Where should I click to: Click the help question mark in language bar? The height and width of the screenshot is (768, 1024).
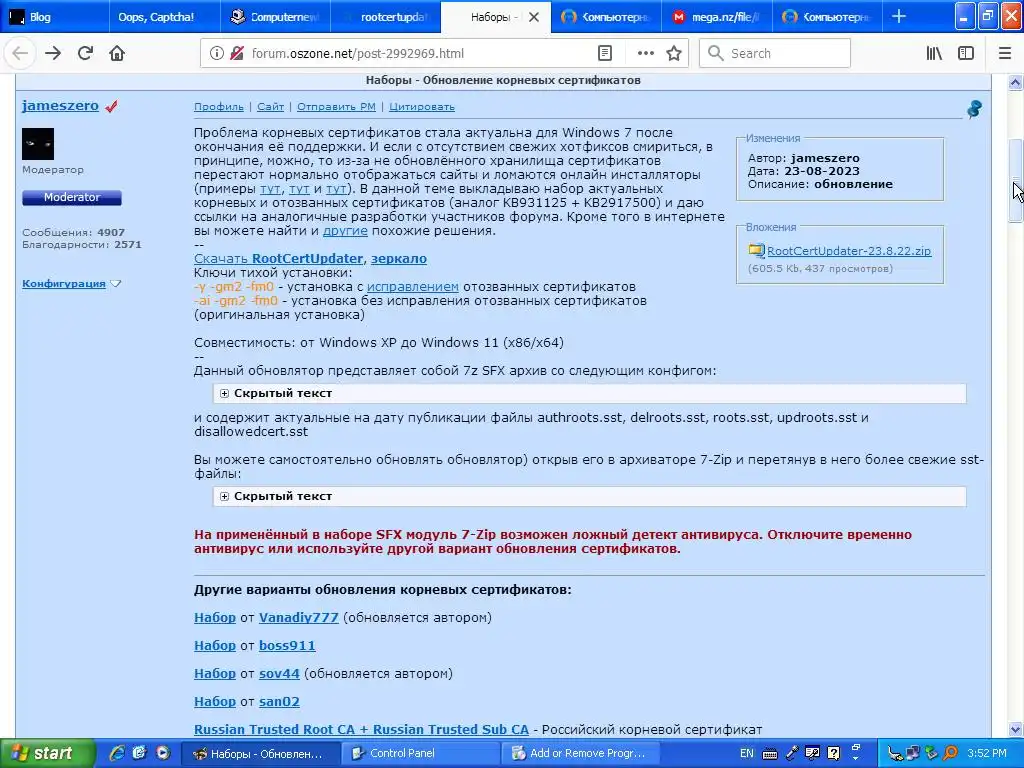(x=834, y=753)
